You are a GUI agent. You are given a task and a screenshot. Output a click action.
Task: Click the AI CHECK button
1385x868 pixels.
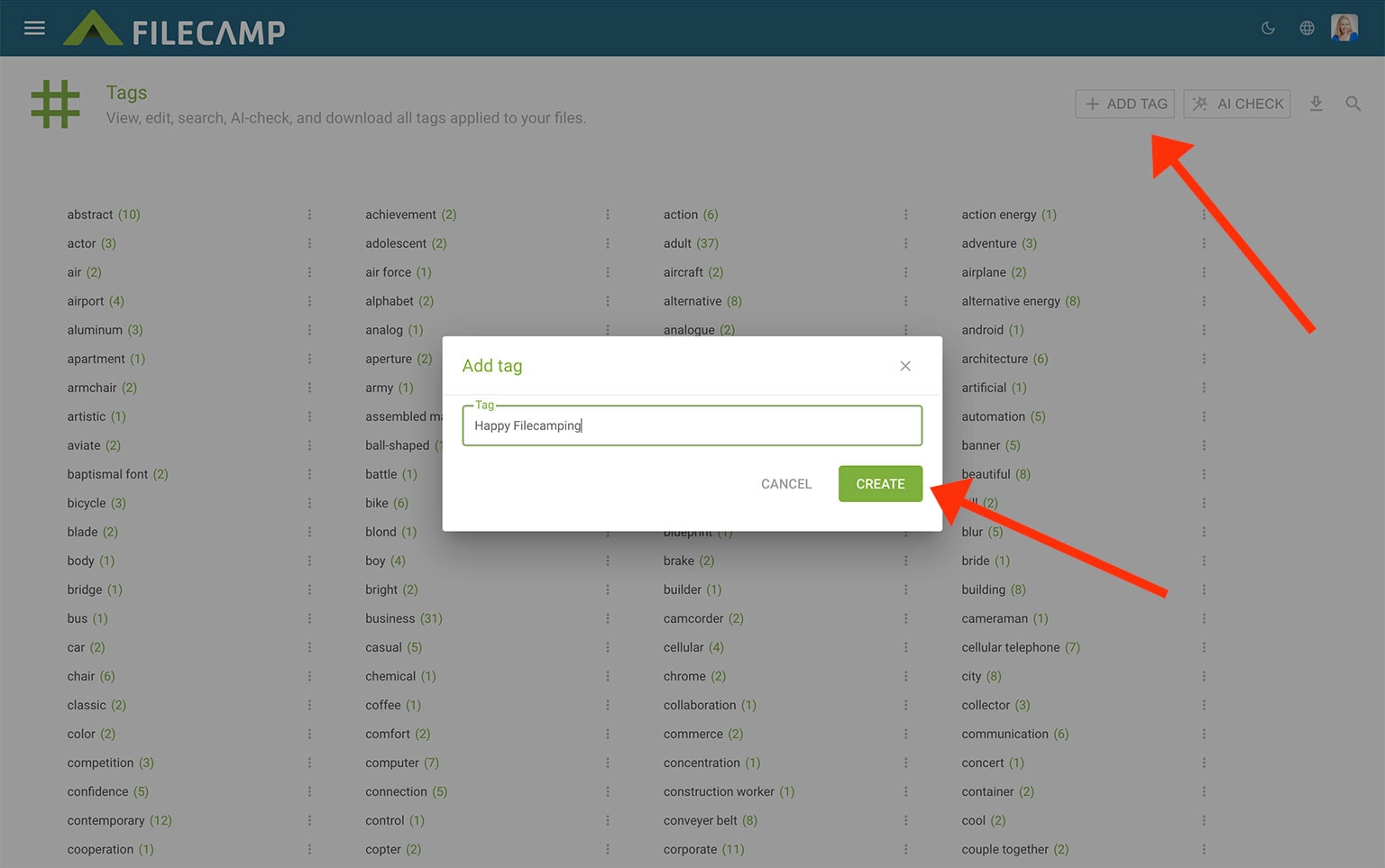tap(1236, 104)
